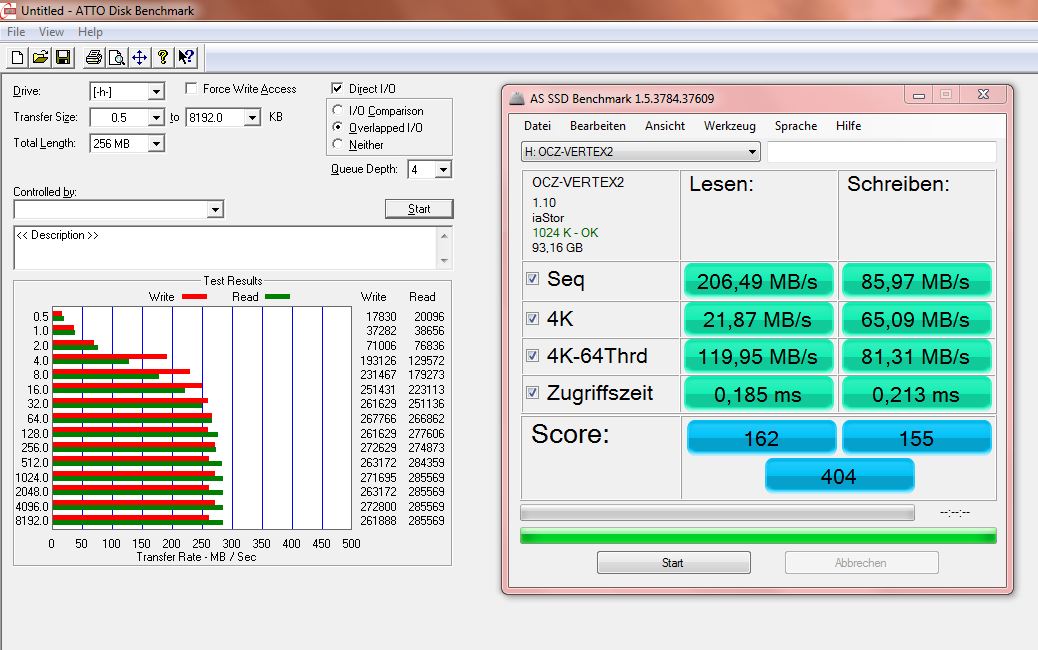Uncheck the Direct I/O checkbox
Image resolution: width=1038 pixels, height=650 pixels.
pos(337,88)
